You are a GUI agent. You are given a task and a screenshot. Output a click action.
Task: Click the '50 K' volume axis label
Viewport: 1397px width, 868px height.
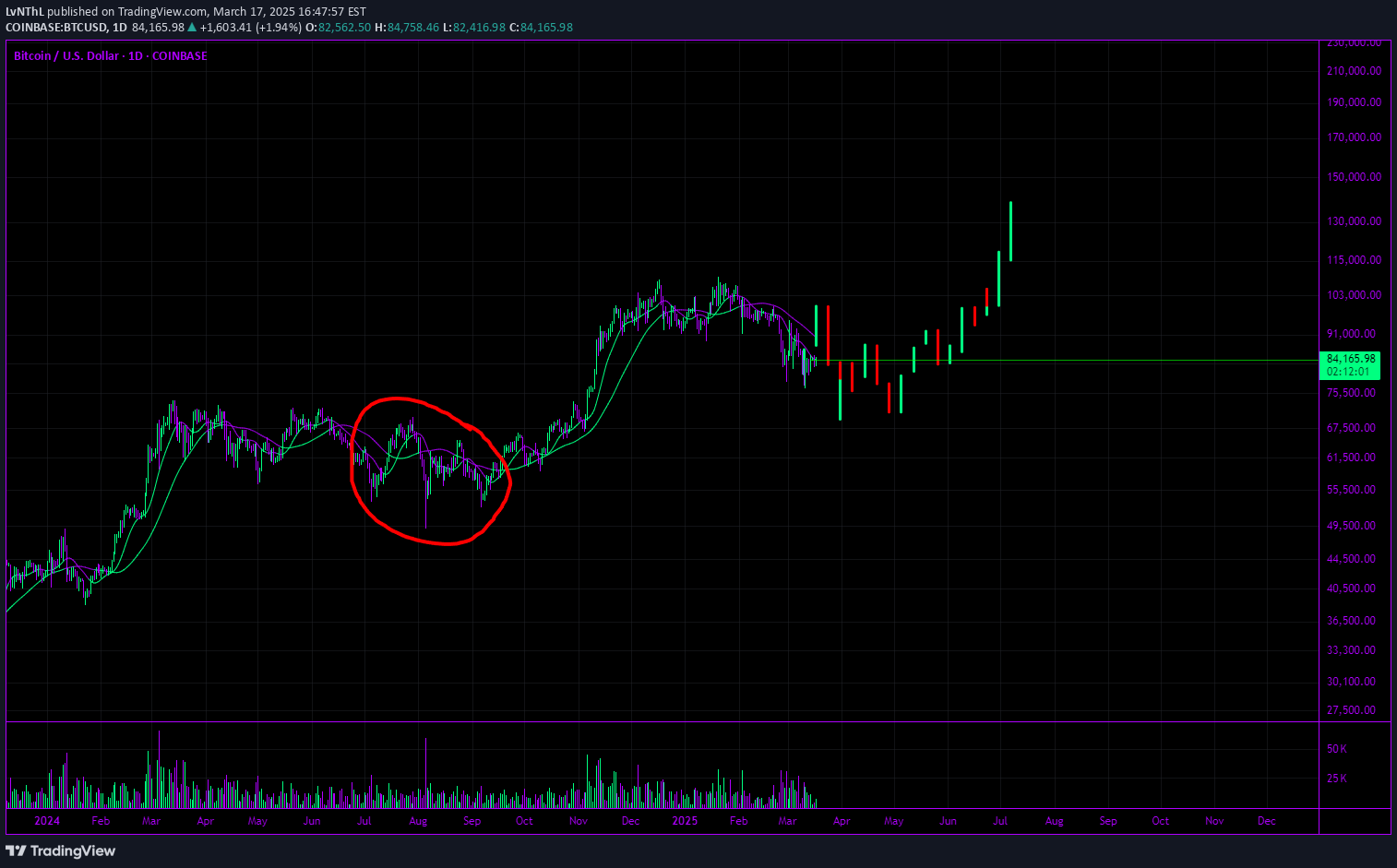click(x=1337, y=749)
